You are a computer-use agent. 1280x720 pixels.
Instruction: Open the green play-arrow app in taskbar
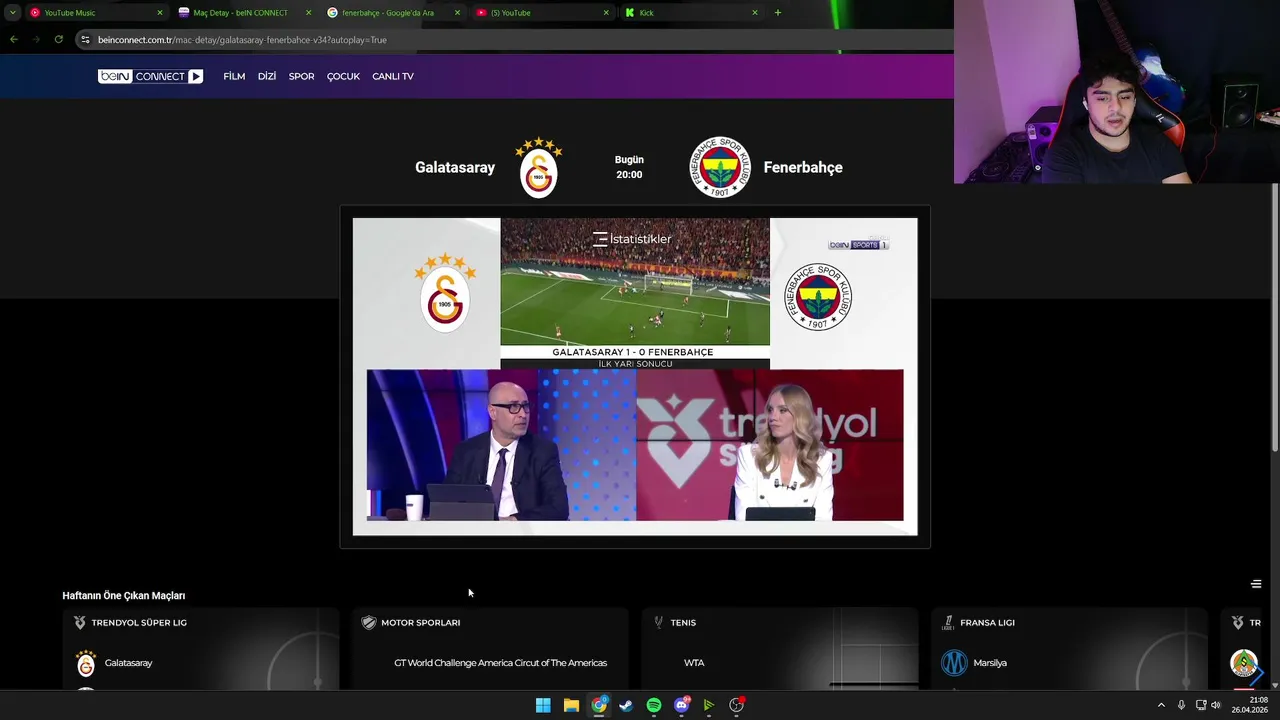point(709,705)
